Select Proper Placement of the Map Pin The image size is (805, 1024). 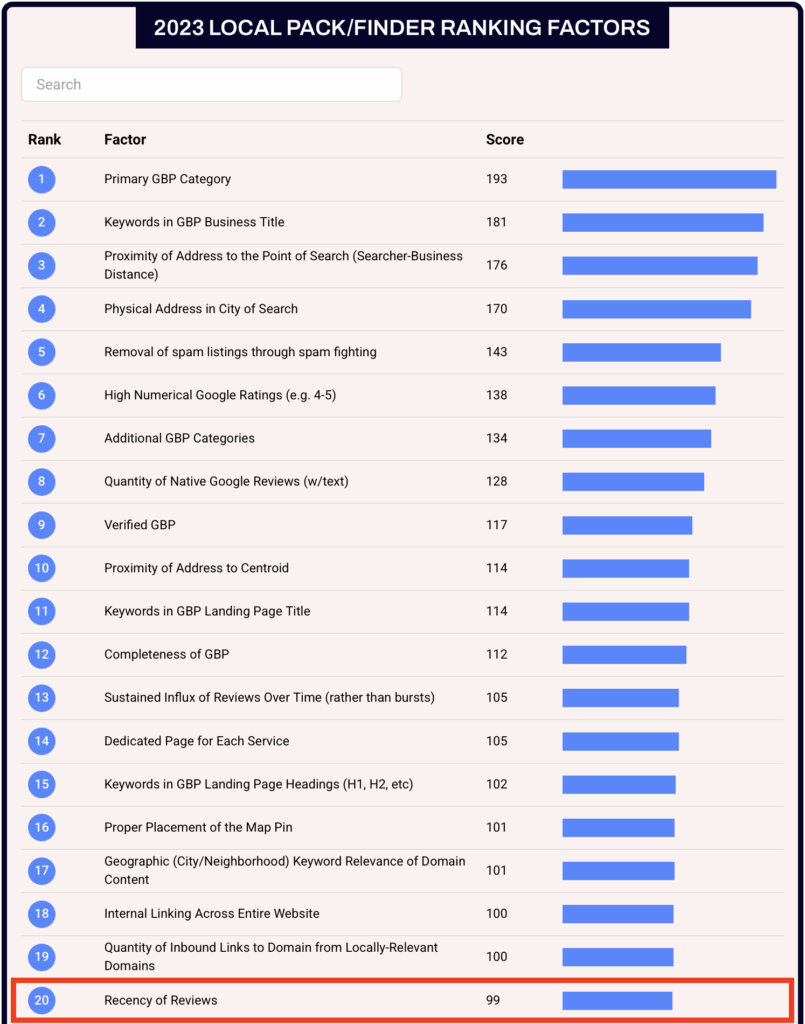[198, 828]
